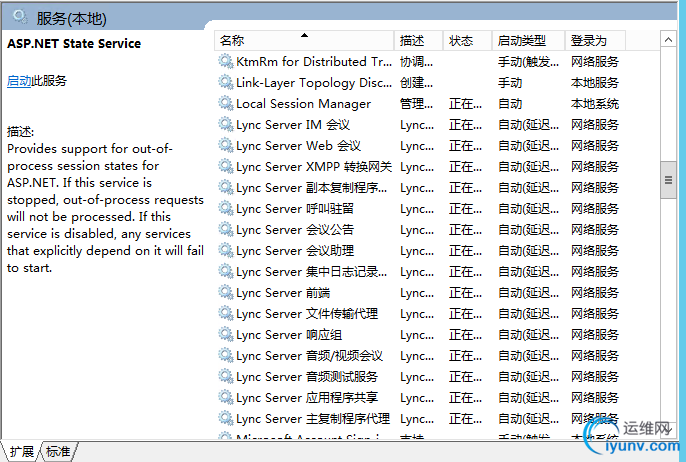The image size is (686, 462).
Task: Select the Lync Server XMPP 转换网关 name
Action: [x=314, y=167]
